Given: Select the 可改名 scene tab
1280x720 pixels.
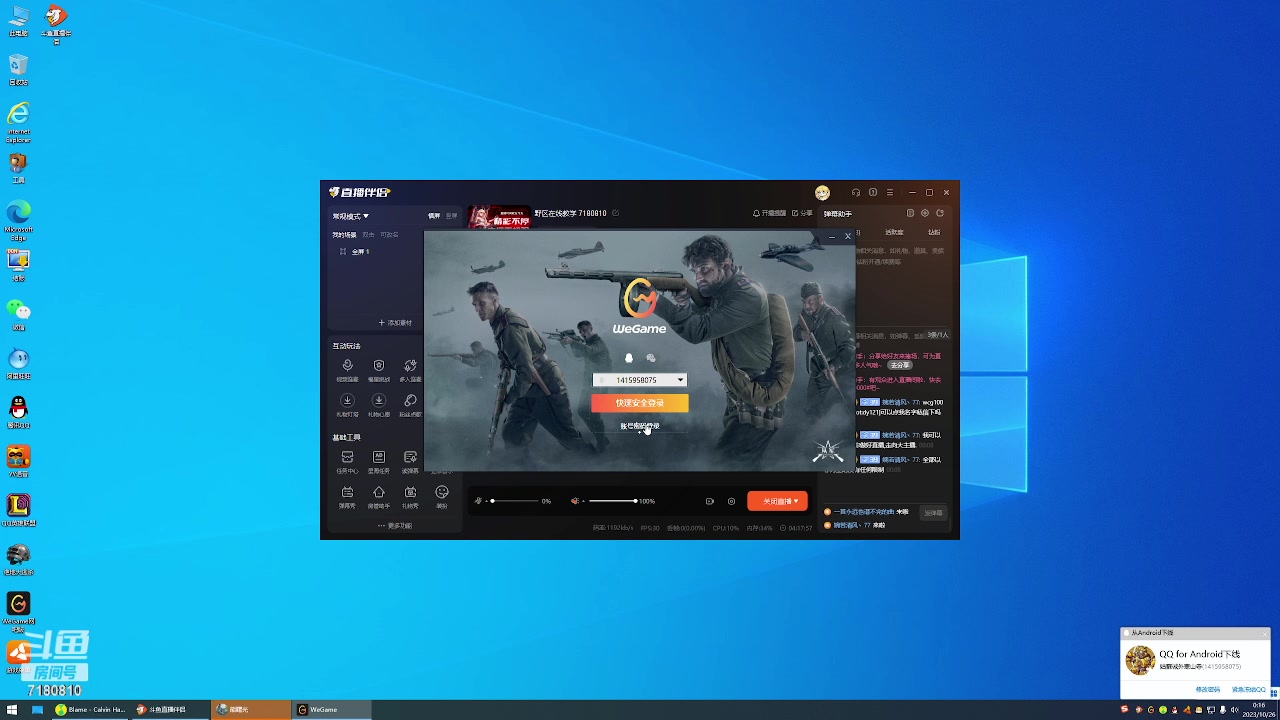Looking at the screenshot, I should (389, 235).
